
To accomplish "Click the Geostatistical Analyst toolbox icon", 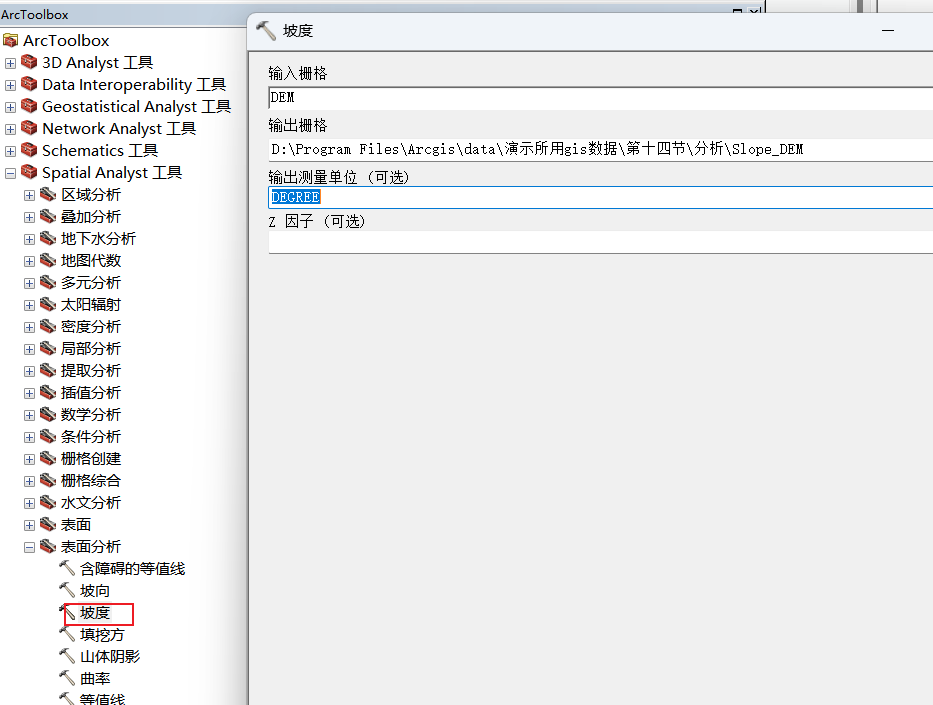I will click(29, 106).
